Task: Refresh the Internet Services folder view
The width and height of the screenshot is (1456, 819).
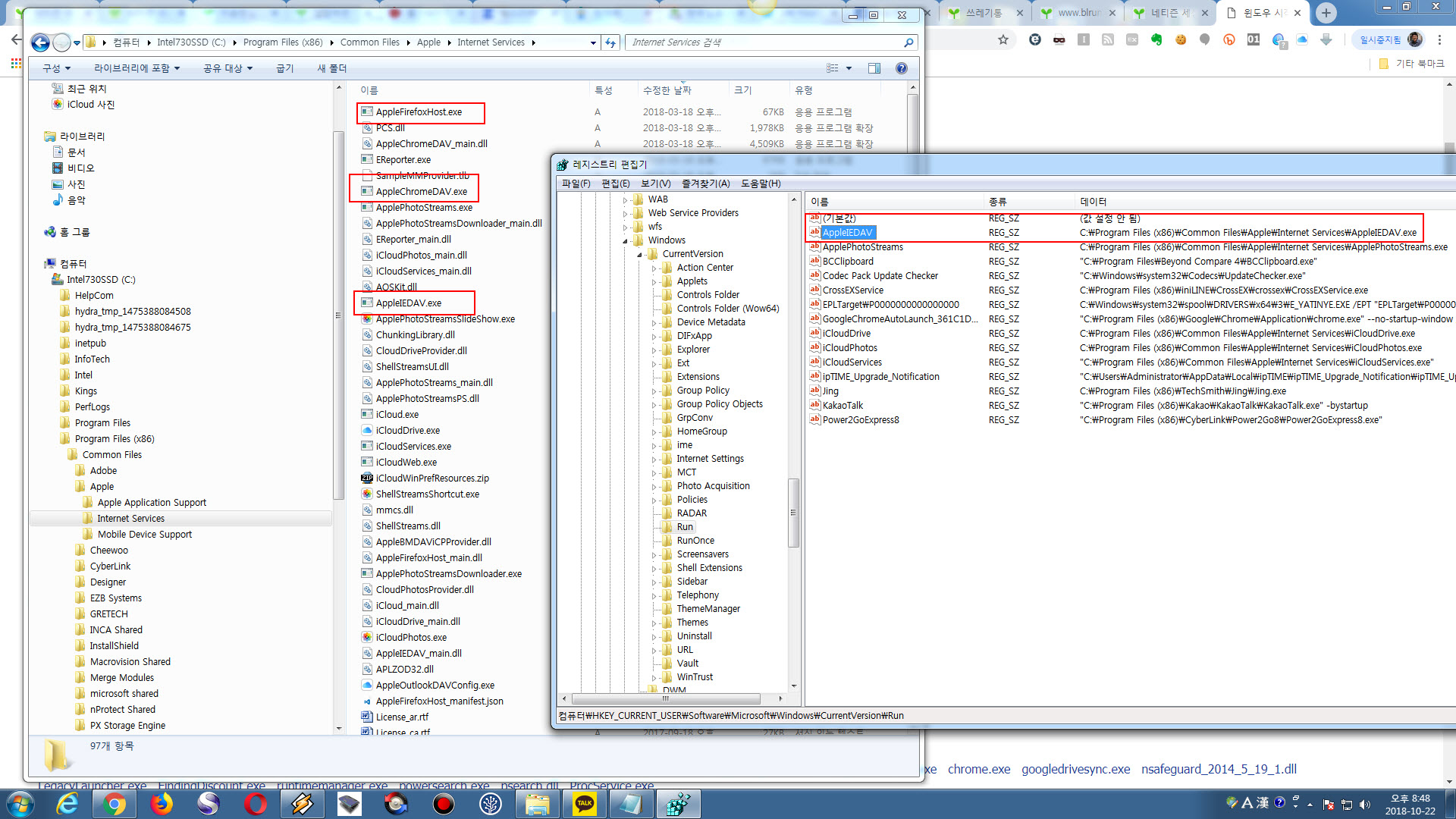Action: click(x=611, y=42)
